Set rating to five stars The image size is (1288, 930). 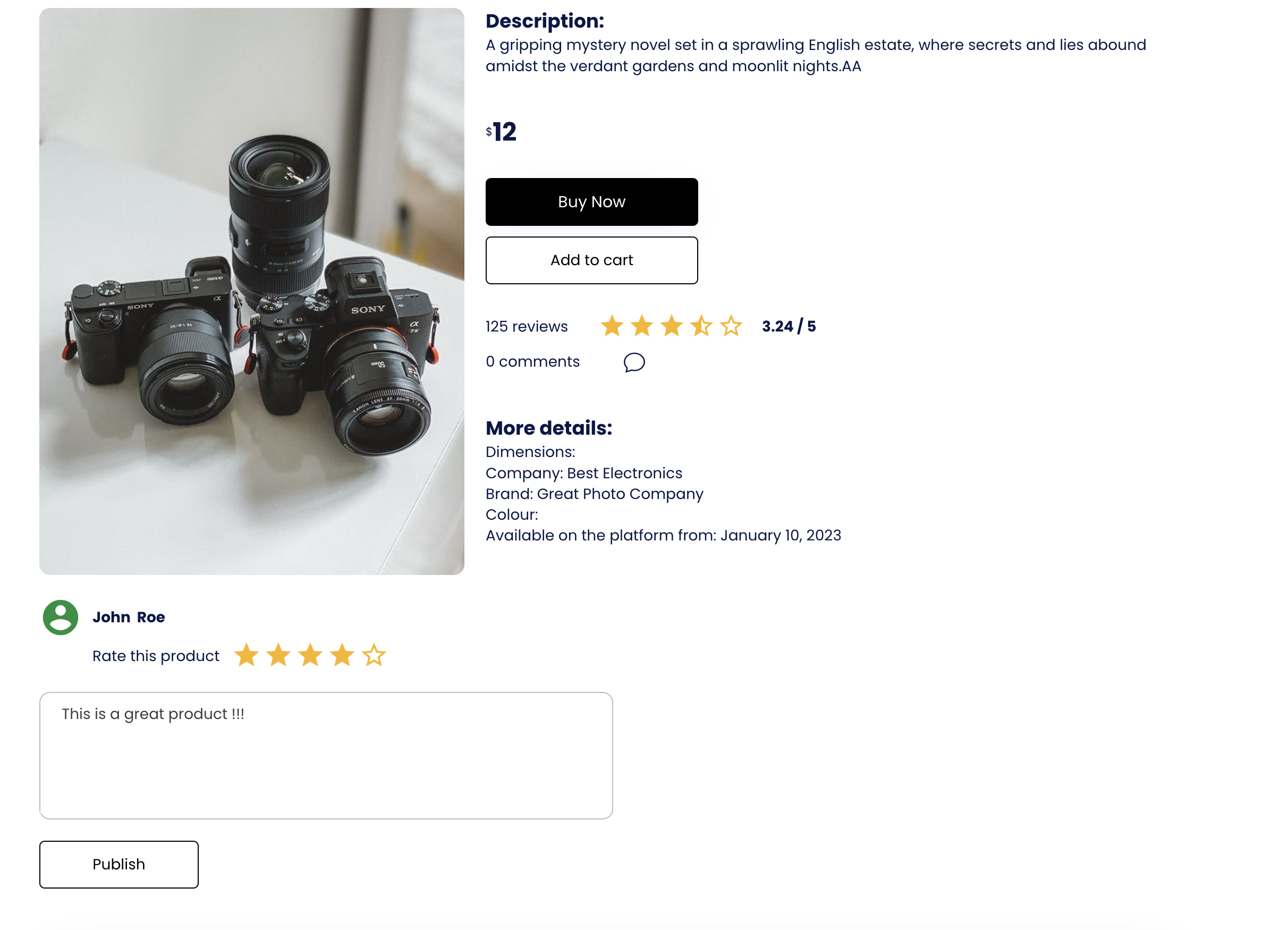pos(374,655)
